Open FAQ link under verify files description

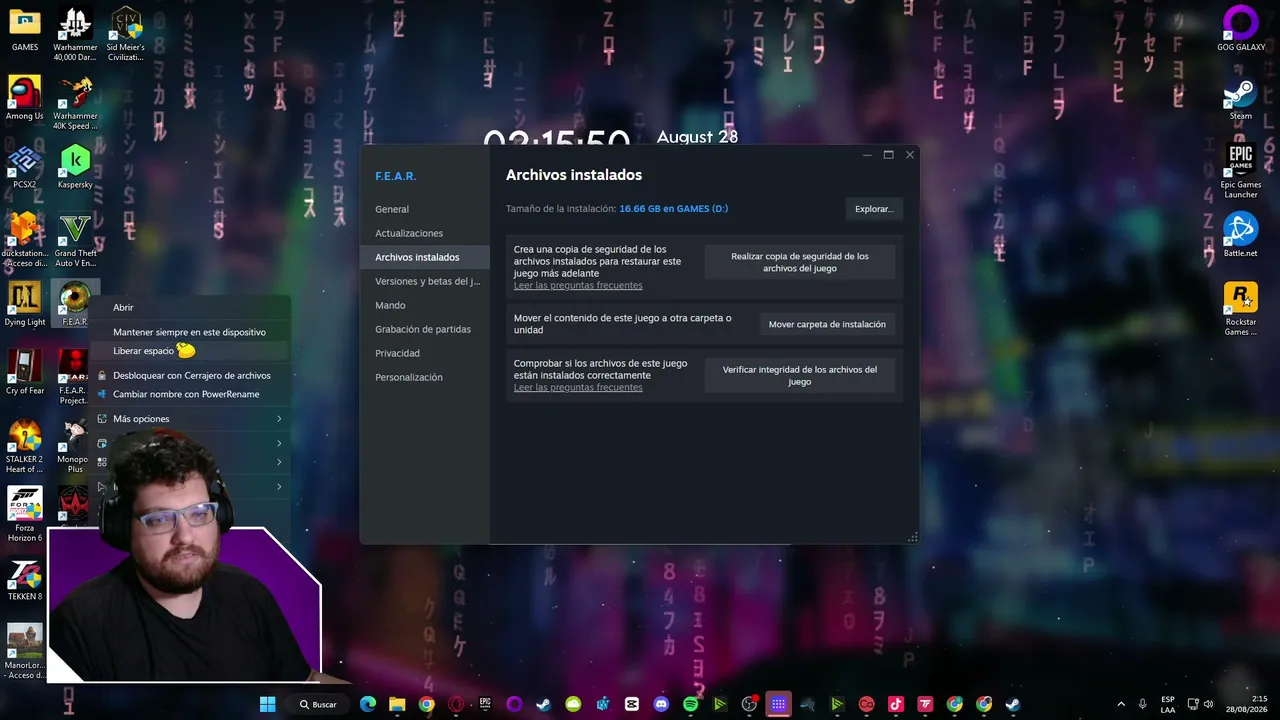(578, 388)
